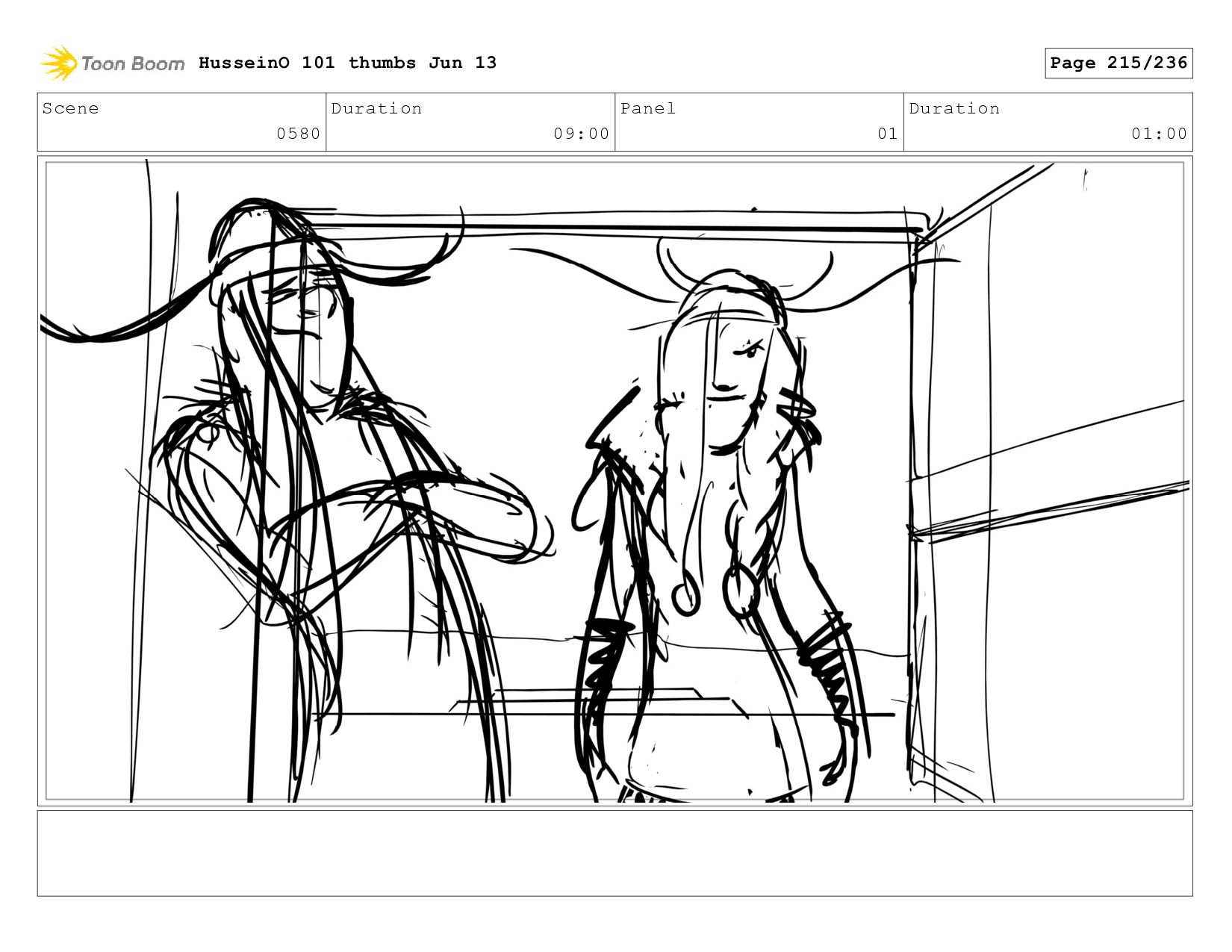
Task: Click the scene number "0580"
Action: point(298,134)
